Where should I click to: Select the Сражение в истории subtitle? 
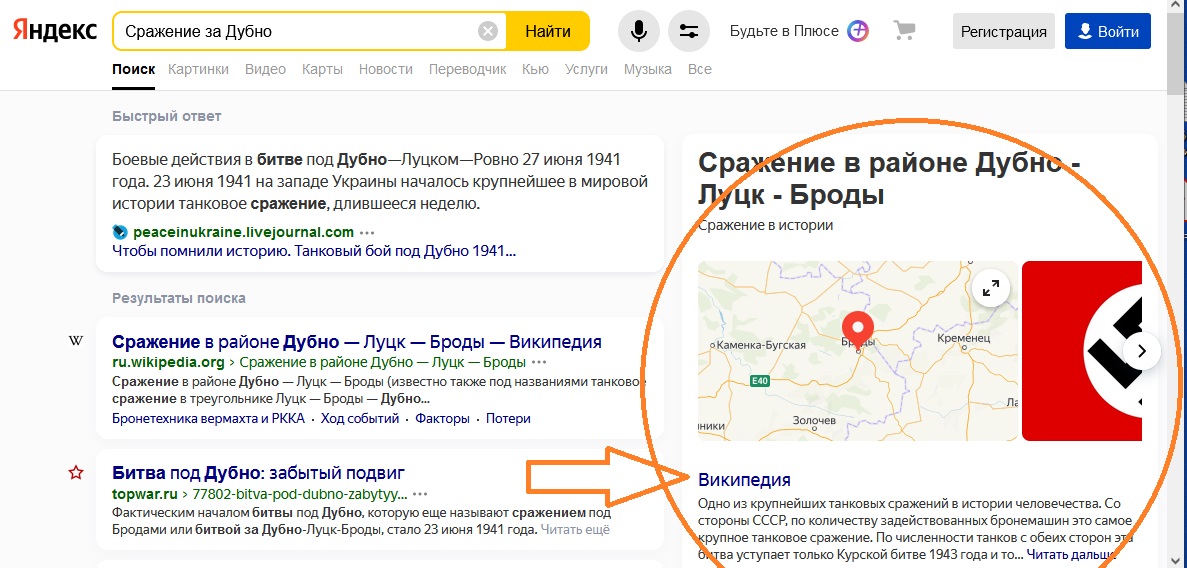(765, 225)
